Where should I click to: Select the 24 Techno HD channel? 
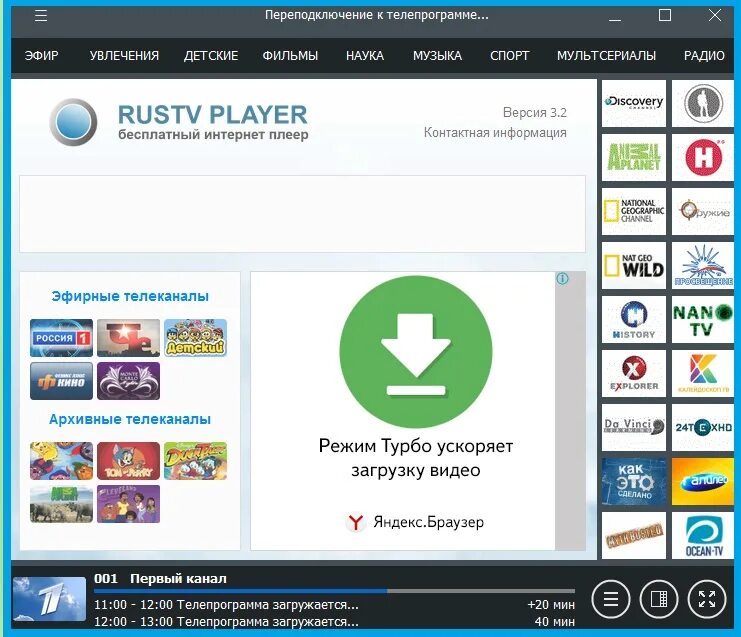pos(703,427)
